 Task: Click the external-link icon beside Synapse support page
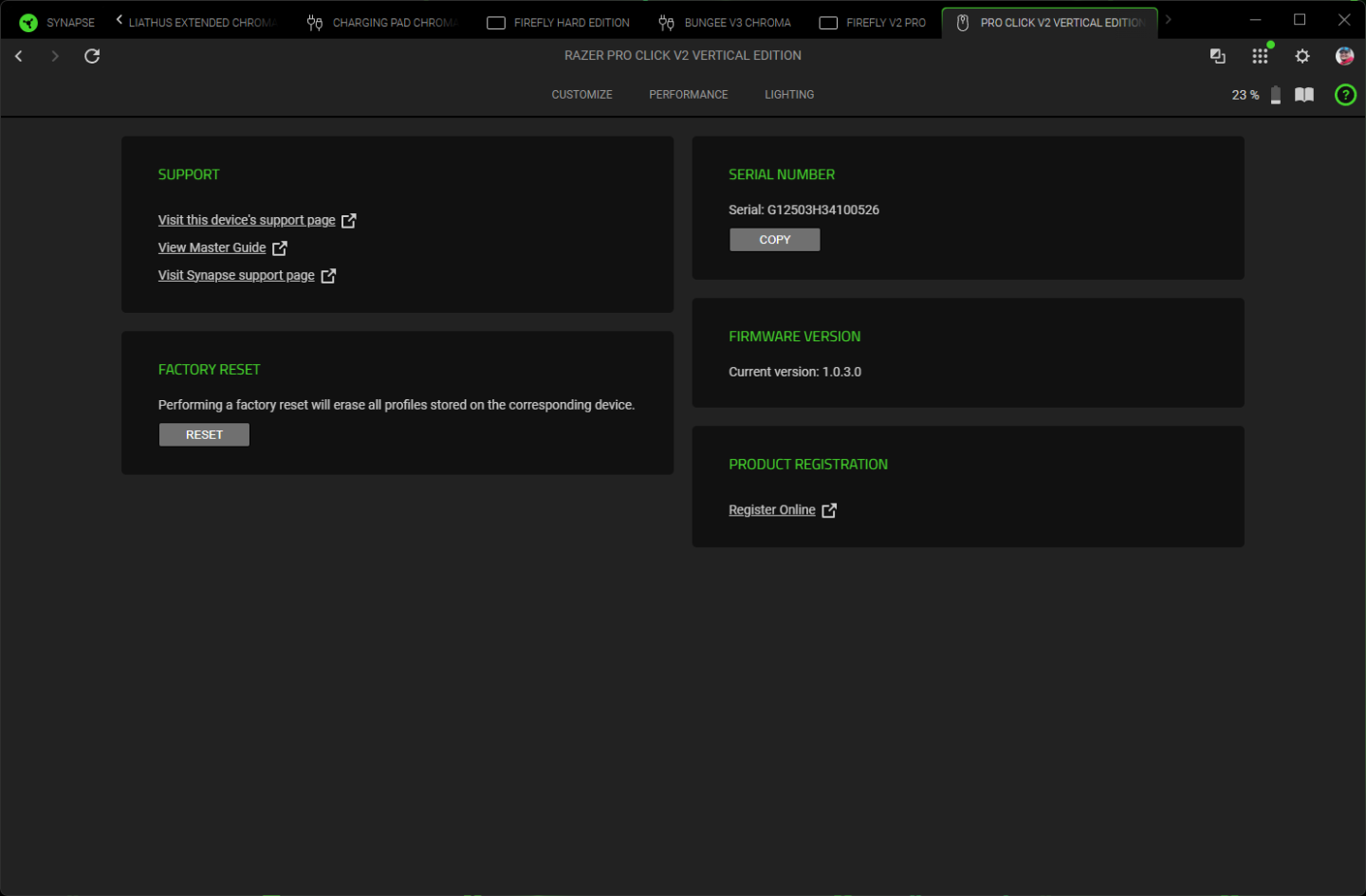328,275
